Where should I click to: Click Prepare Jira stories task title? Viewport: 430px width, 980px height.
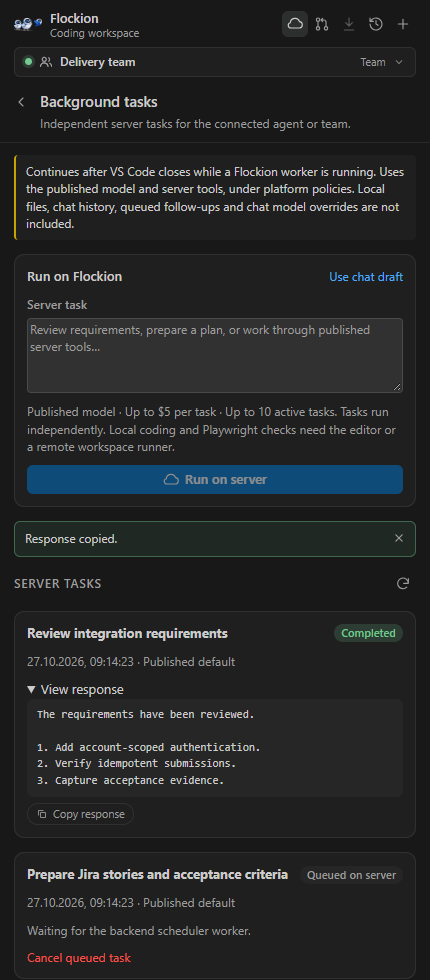tap(158, 874)
